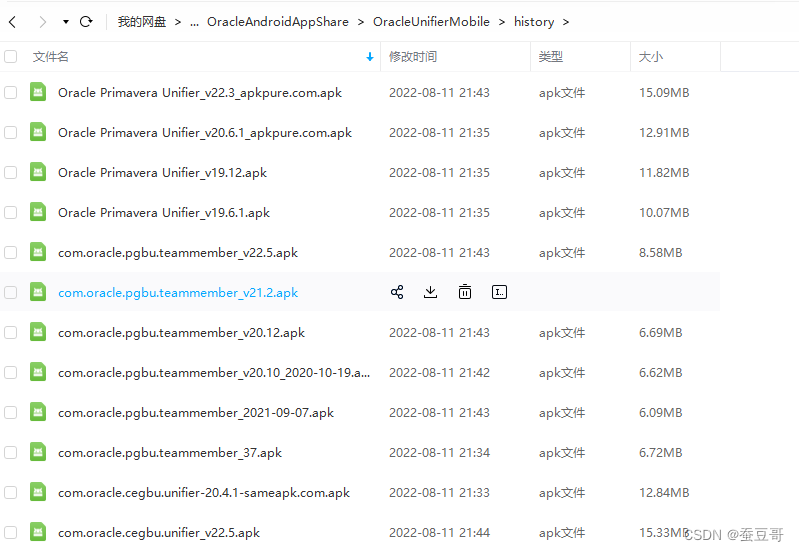Sort by 大小 column

pos(651,57)
